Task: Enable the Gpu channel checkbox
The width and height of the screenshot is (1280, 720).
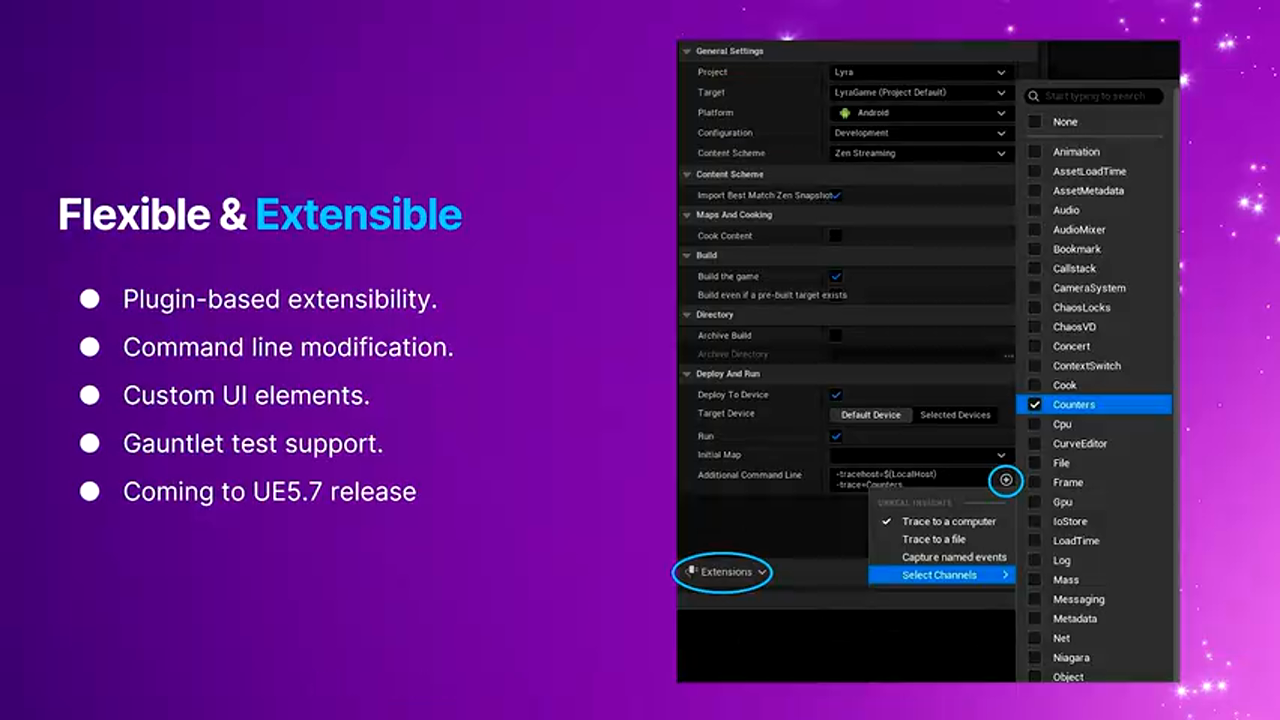Action: [x=1035, y=502]
